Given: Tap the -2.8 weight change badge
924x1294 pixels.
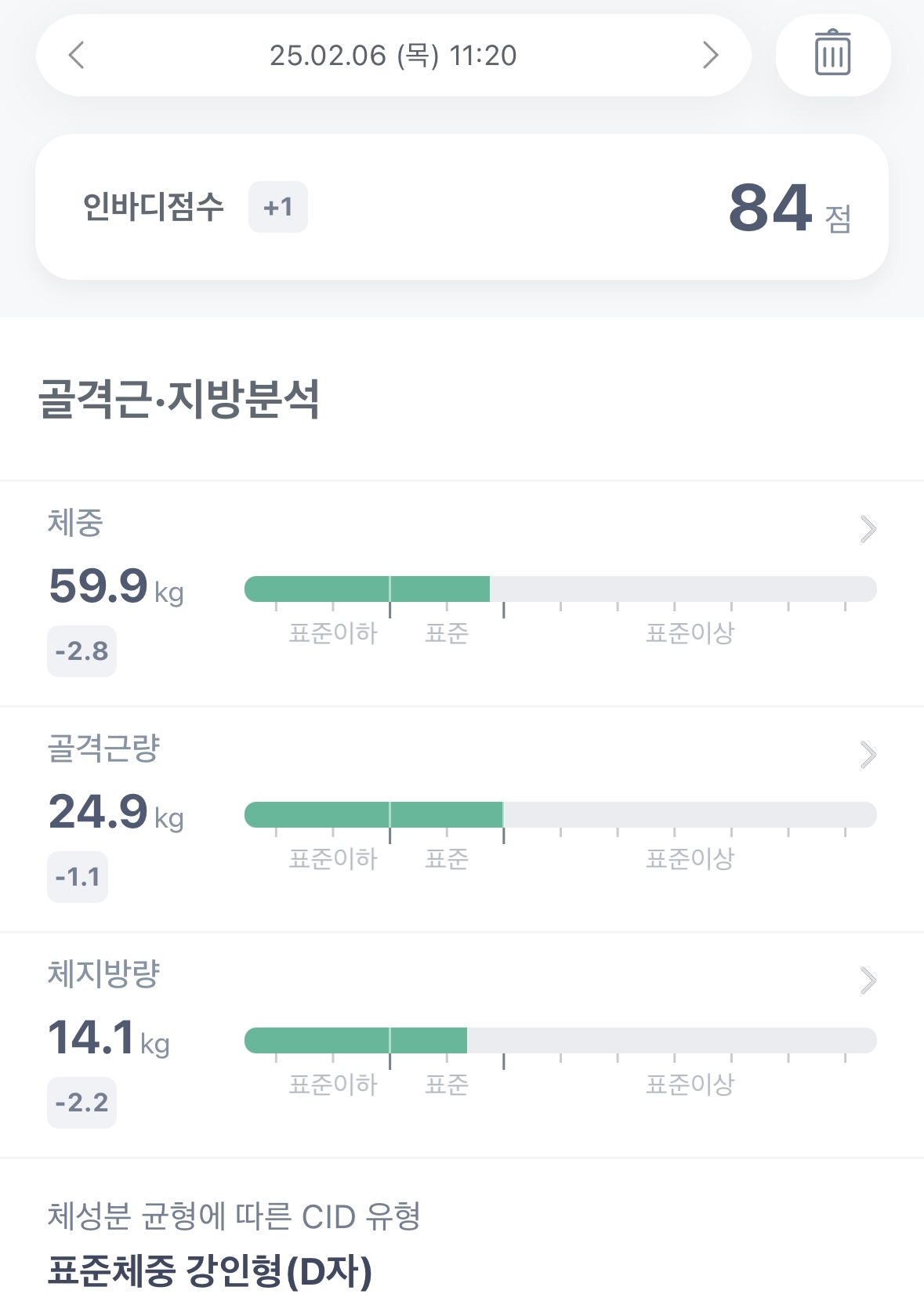Looking at the screenshot, I should tap(82, 651).
